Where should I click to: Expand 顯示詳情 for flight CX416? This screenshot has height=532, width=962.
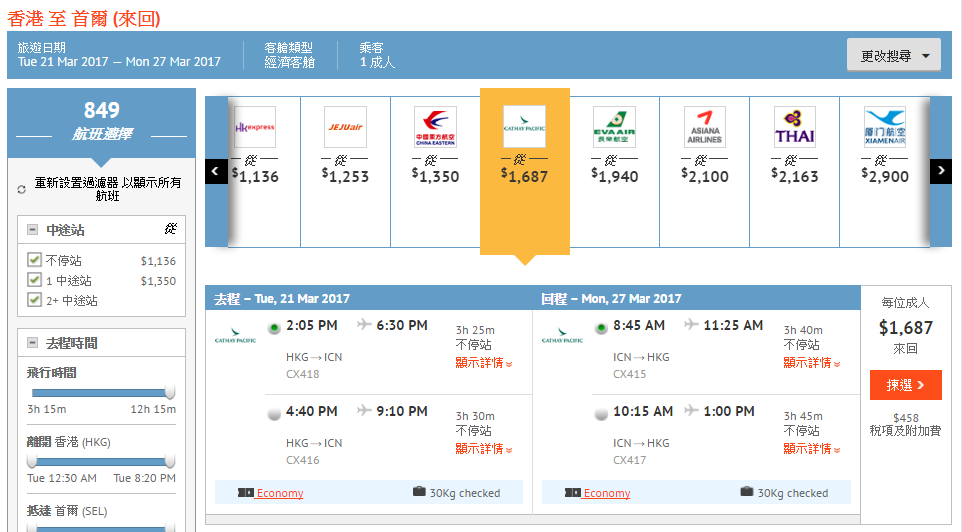coord(483,449)
